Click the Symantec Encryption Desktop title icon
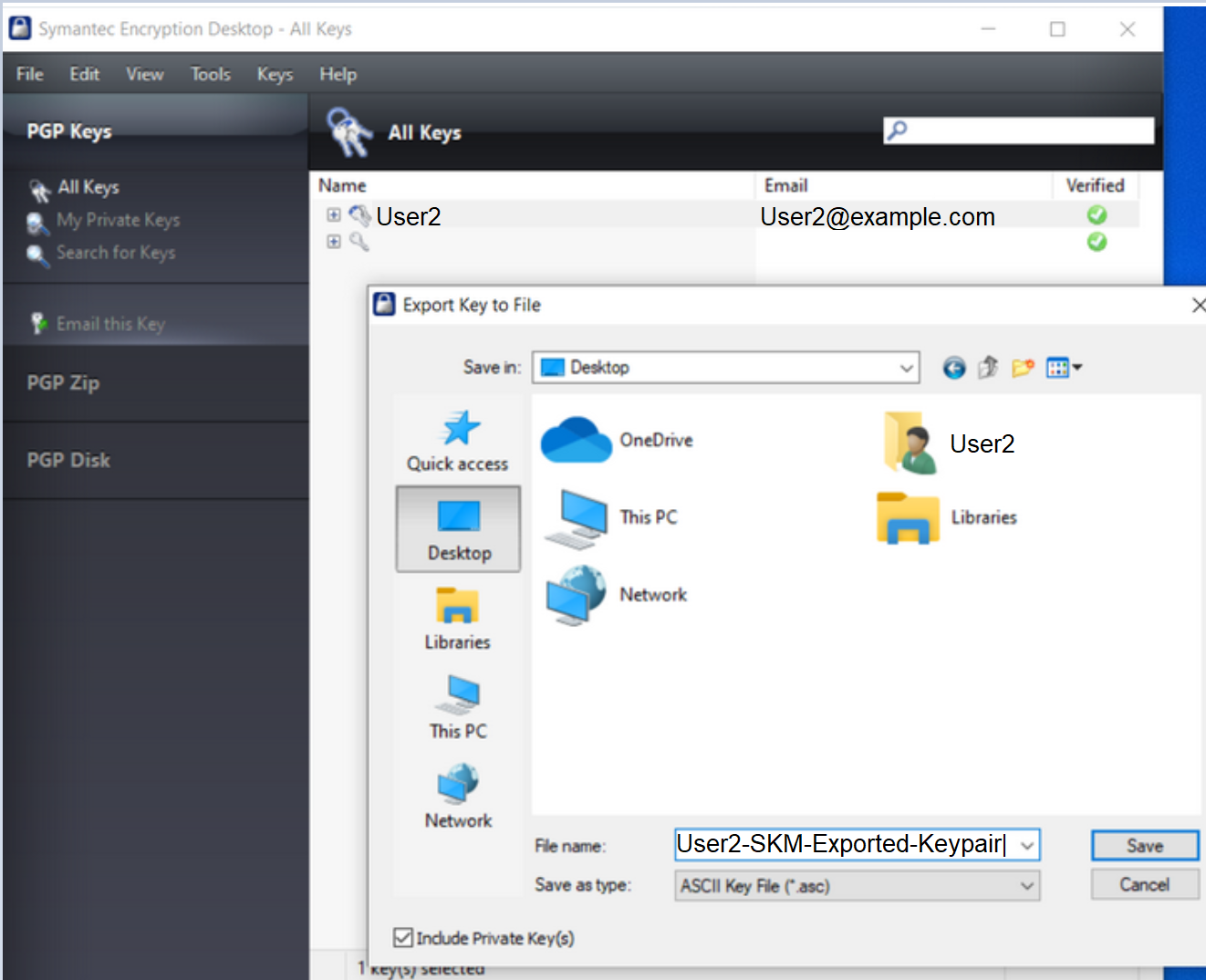This screenshot has height=980, width=1206. pyautogui.click(x=20, y=28)
